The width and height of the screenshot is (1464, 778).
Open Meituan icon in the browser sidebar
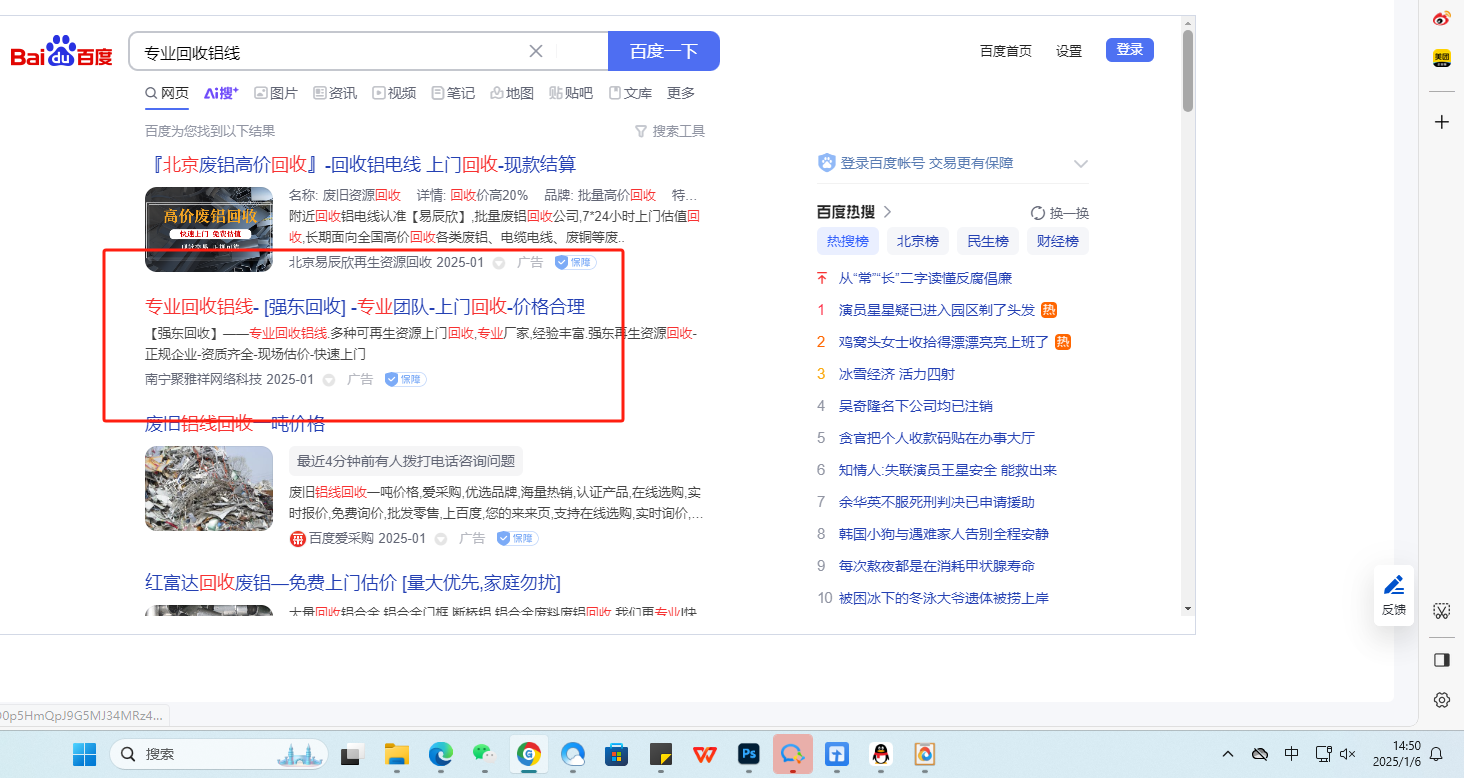click(1441, 58)
